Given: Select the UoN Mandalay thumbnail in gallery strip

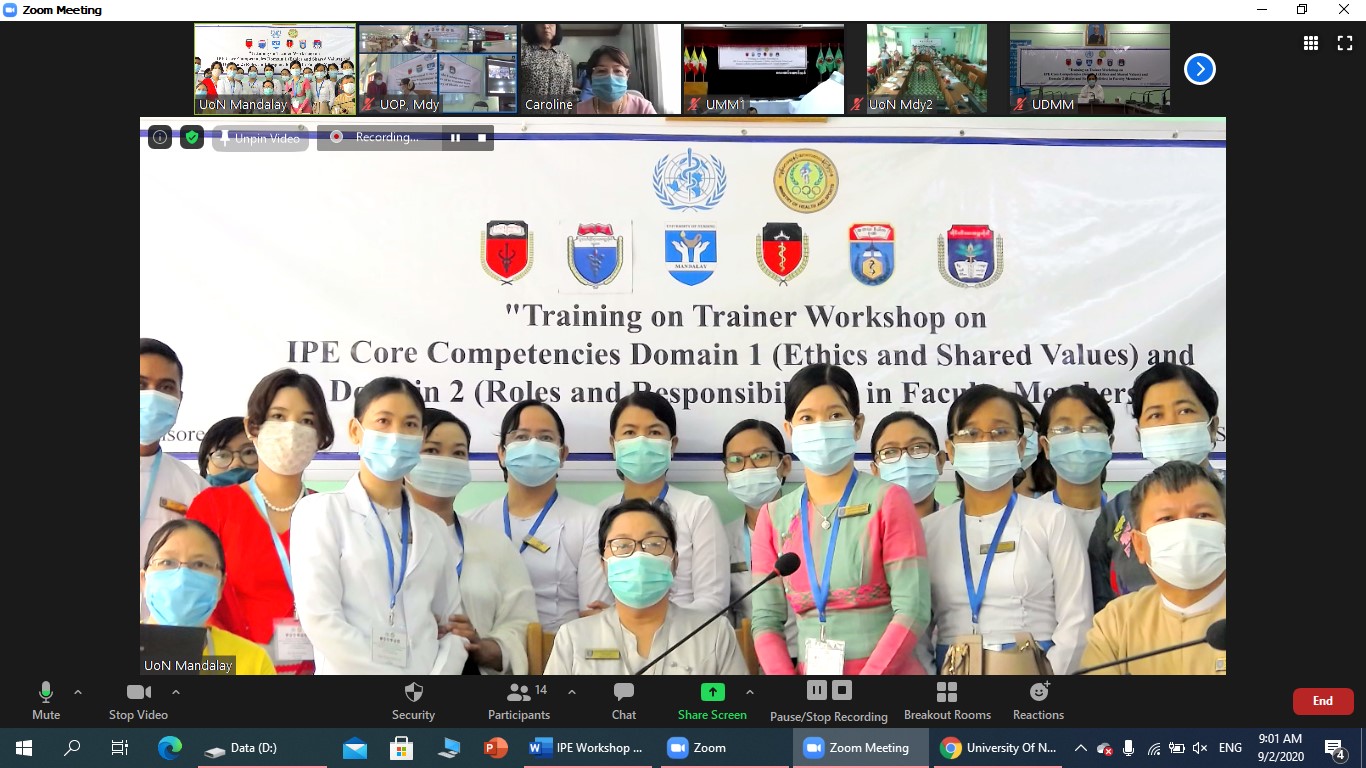Looking at the screenshot, I should coord(275,69).
